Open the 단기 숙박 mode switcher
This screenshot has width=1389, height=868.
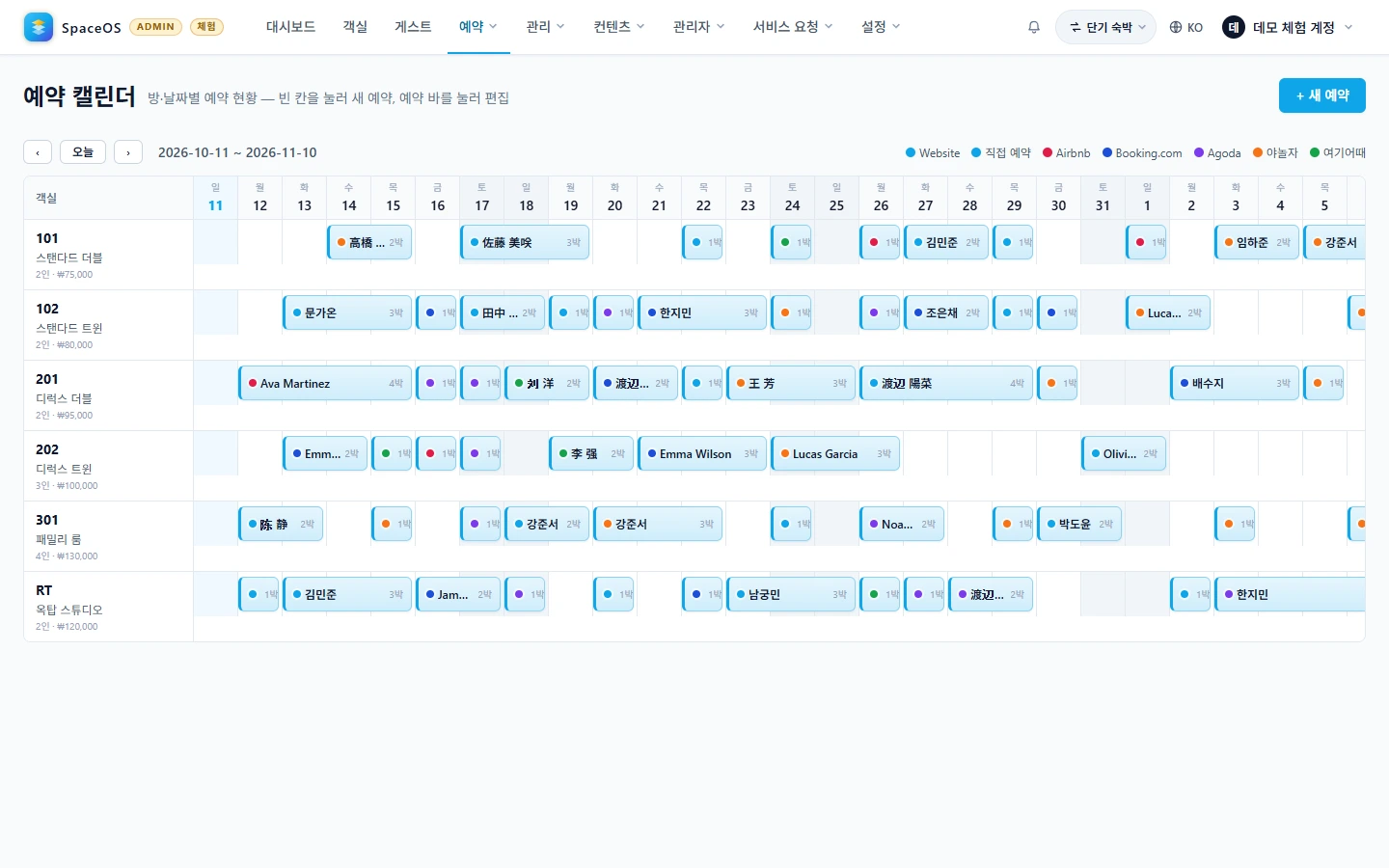1106,27
